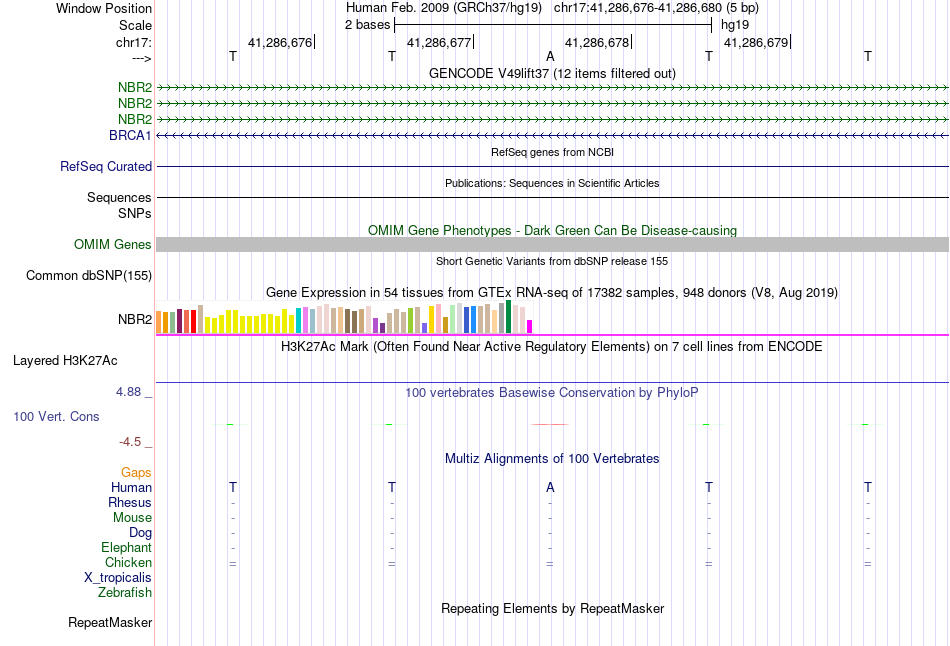Click the Elephant species label
Screen dimensions: 950x646
[127, 547]
